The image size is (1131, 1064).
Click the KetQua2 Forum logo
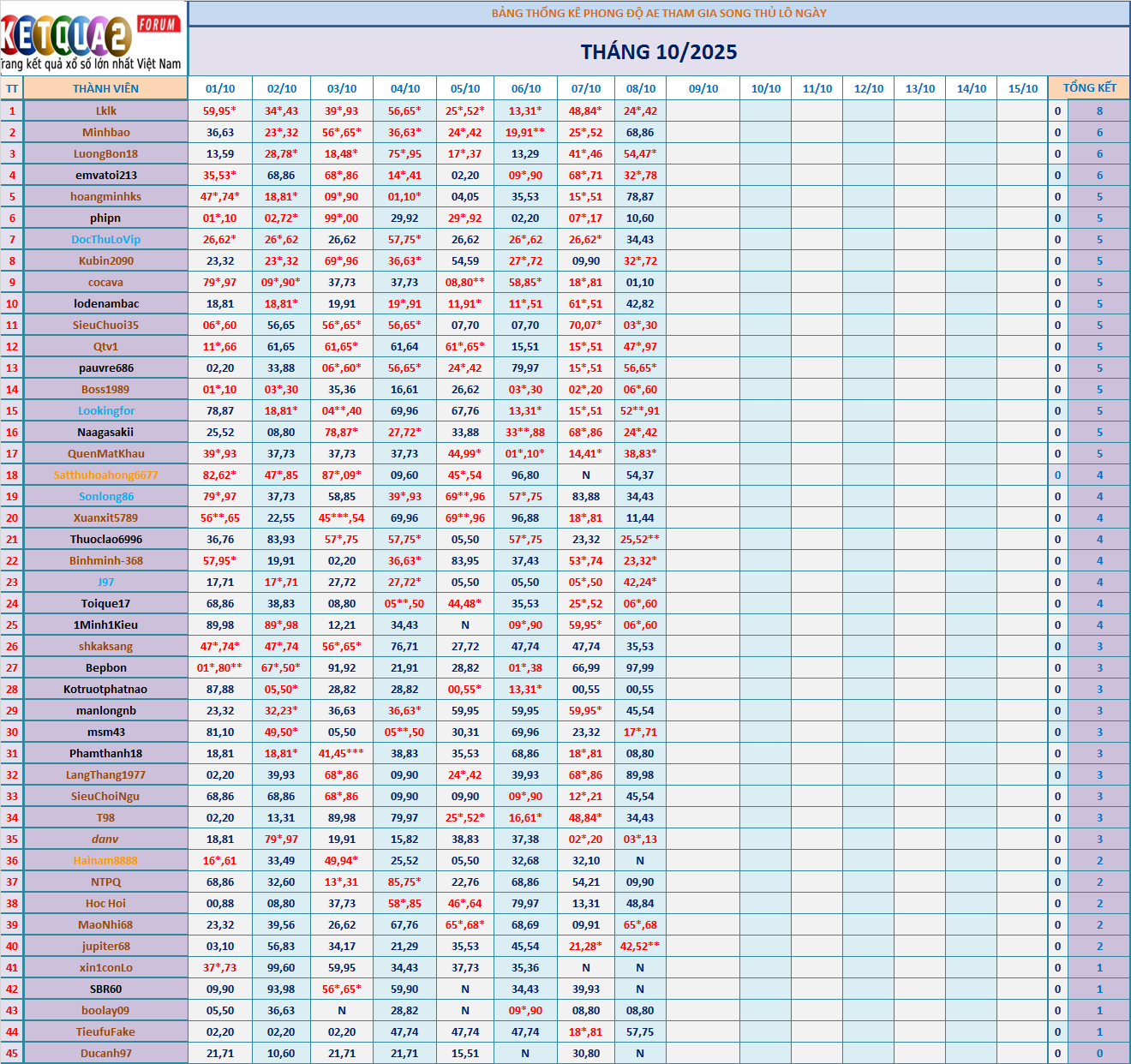[x=93, y=39]
